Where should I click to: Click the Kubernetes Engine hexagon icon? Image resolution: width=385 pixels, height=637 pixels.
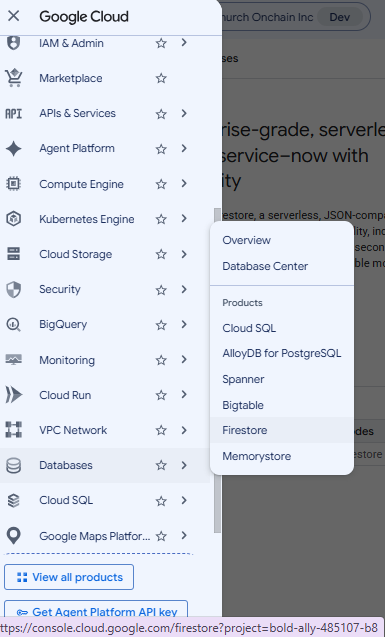tap(13, 219)
